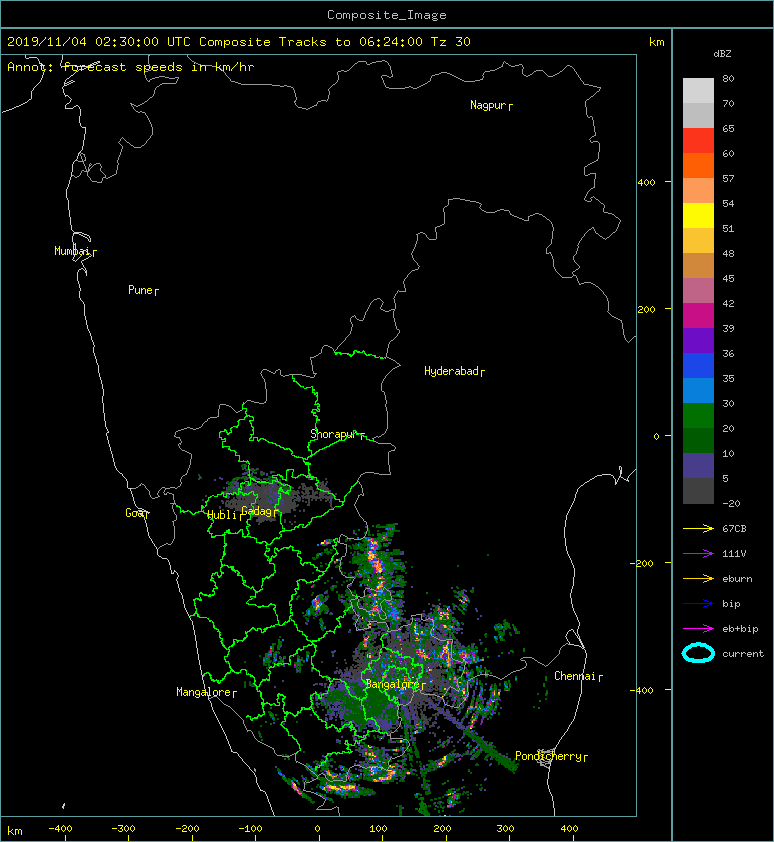Click the Goa label on the coast

pos(134,513)
